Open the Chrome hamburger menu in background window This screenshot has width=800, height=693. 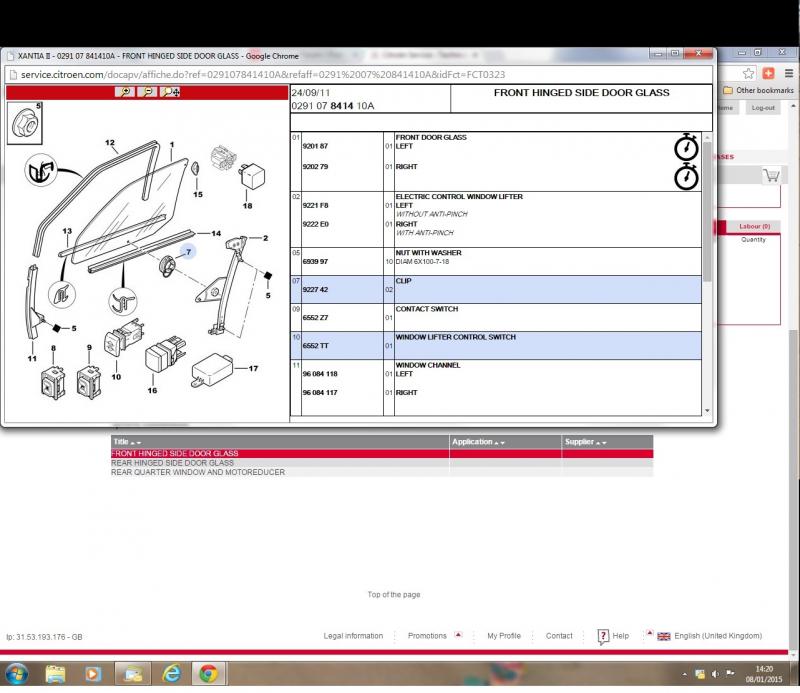point(789,73)
